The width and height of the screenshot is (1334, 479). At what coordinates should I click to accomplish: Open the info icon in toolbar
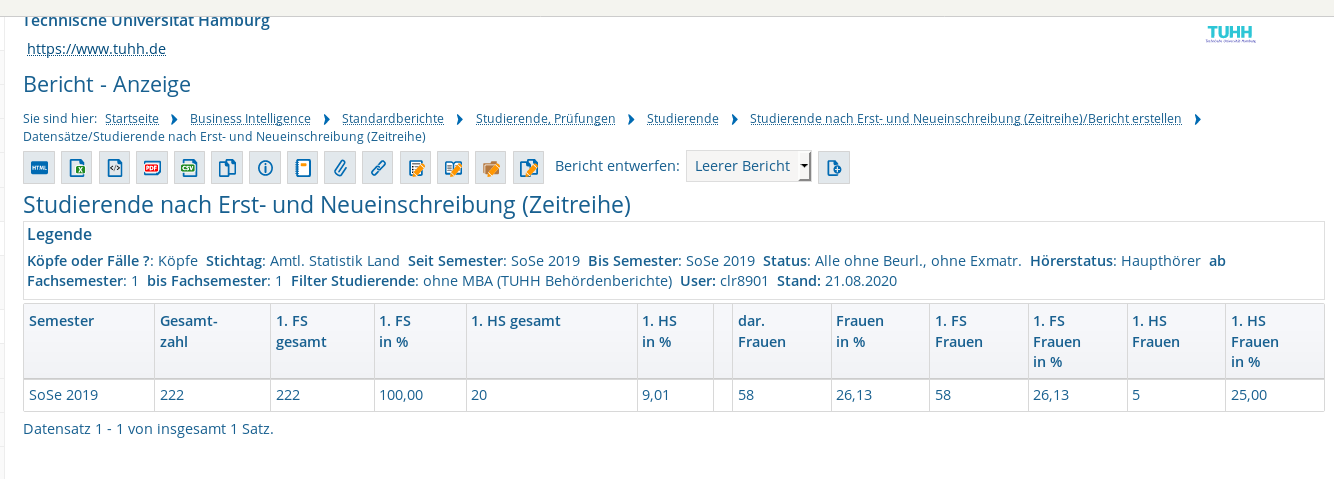265,168
